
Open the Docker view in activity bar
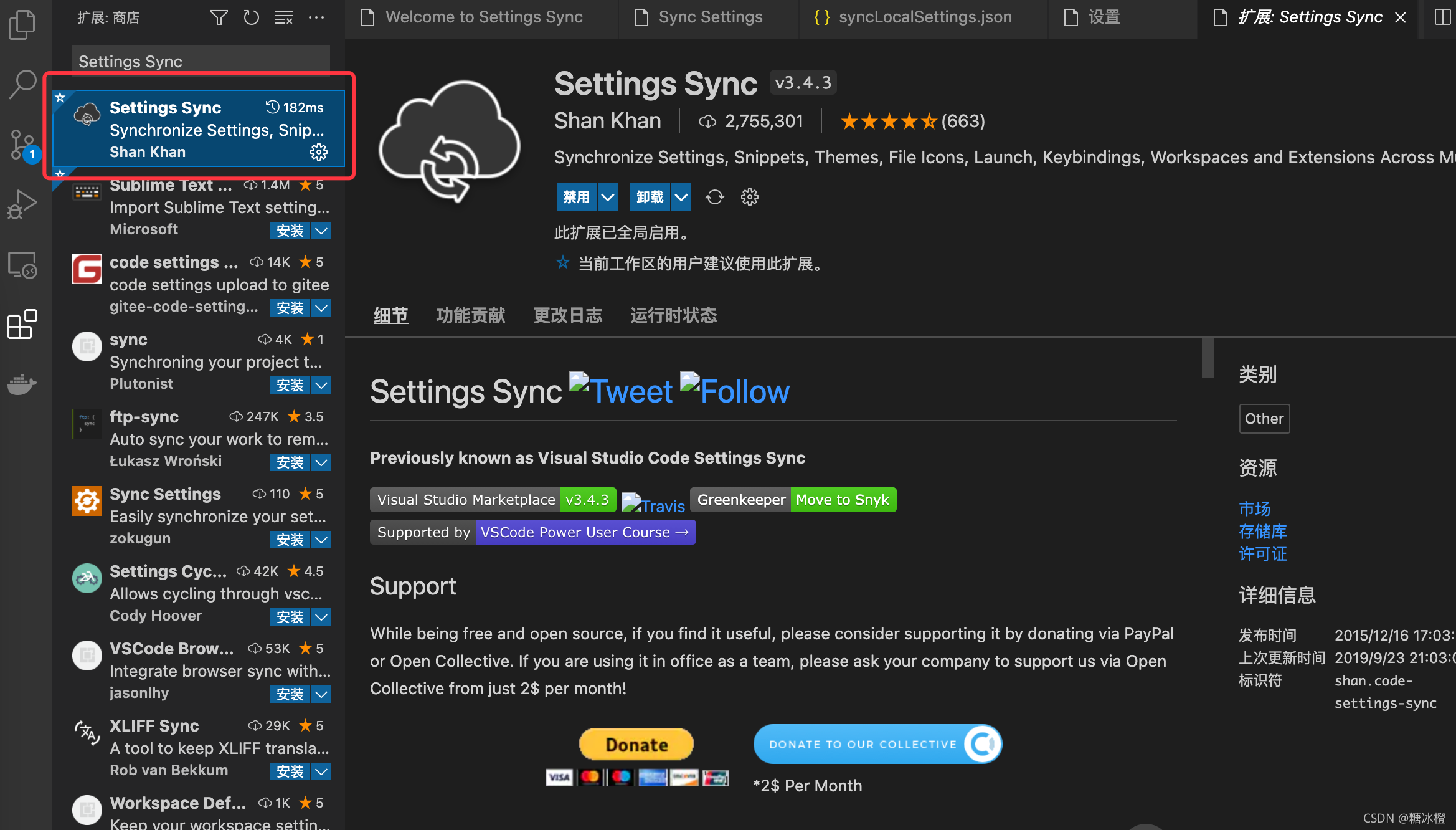[22, 384]
